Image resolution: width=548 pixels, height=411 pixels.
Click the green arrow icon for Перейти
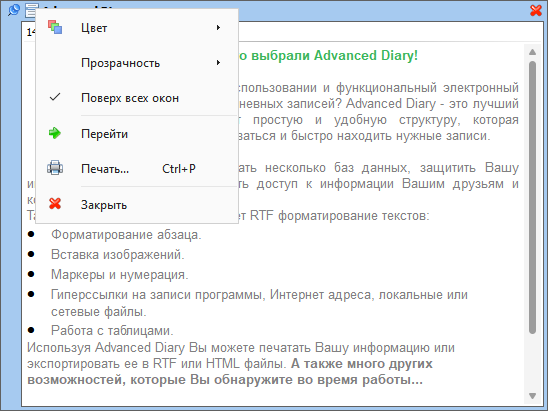(x=55, y=133)
